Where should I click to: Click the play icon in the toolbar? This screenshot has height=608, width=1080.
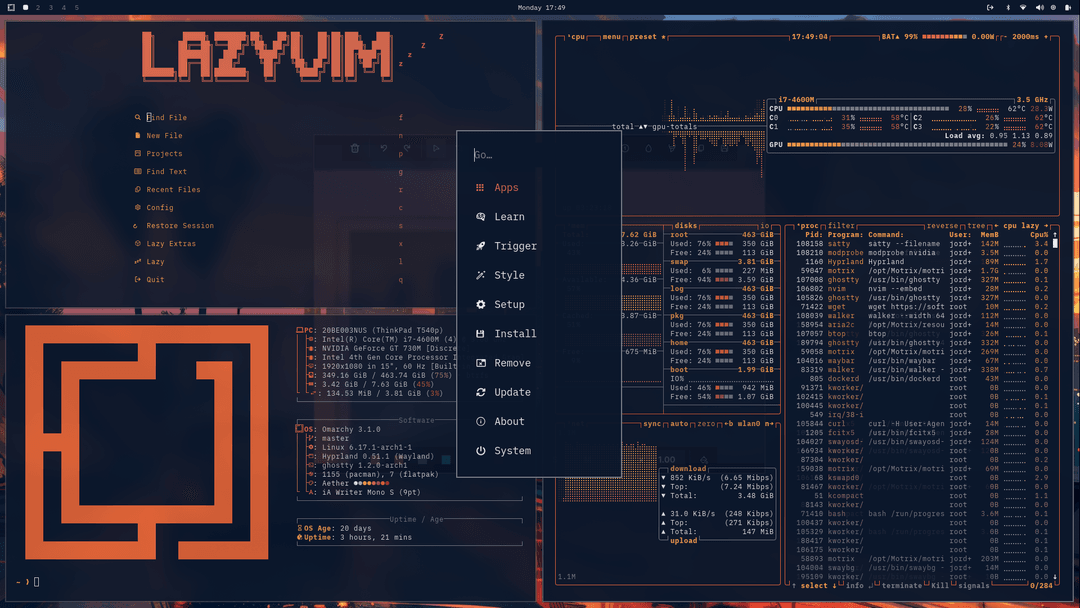tap(437, 147)
